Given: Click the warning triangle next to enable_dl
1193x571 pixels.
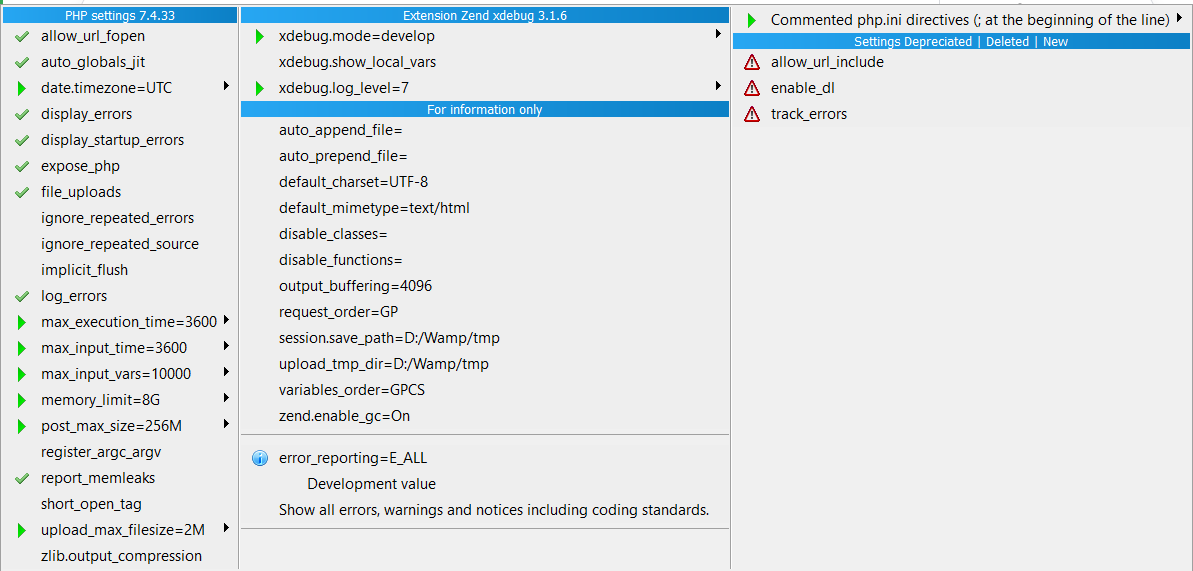Looking at the screenshot, I should pos(752,88).
